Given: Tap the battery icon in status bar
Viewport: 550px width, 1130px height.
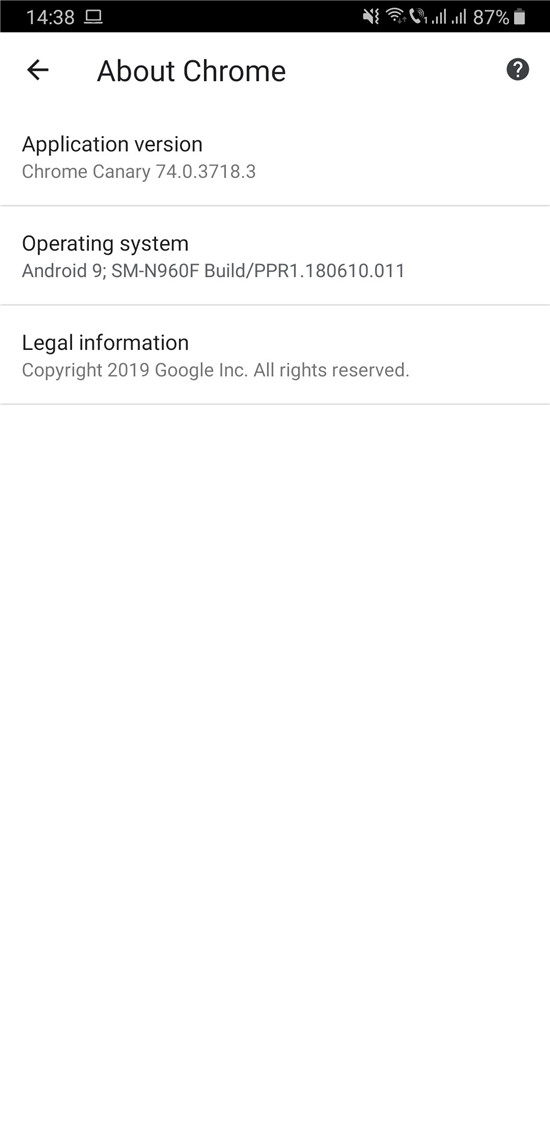Looking at the screenshot, I should tap(519, 17).
